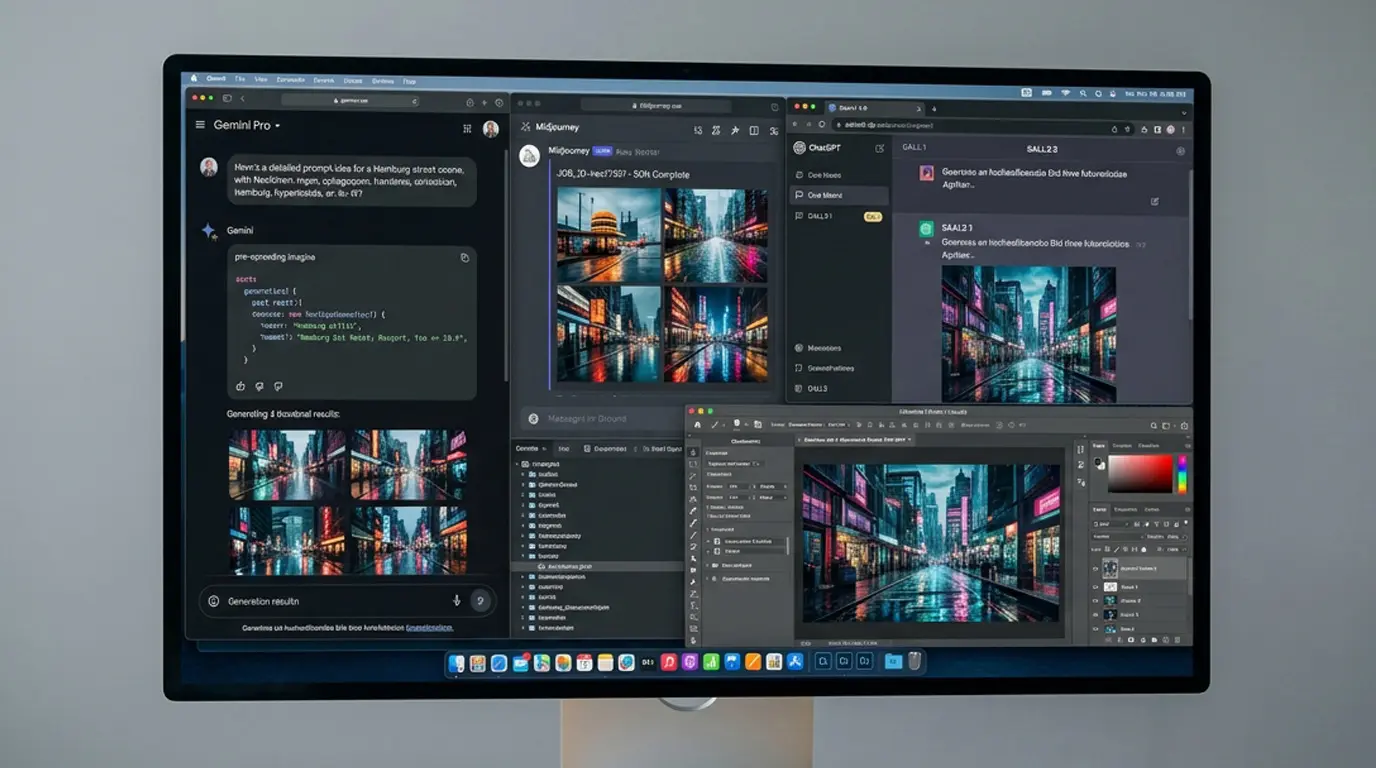This screenshot has width=1376, height=768.
Task: Click the microphone icon in Gemini input
Action: [457, 600]
